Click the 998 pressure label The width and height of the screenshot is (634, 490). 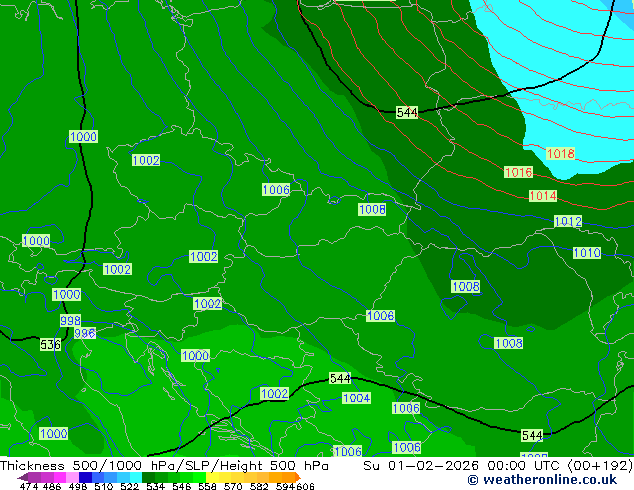(70, 321)
